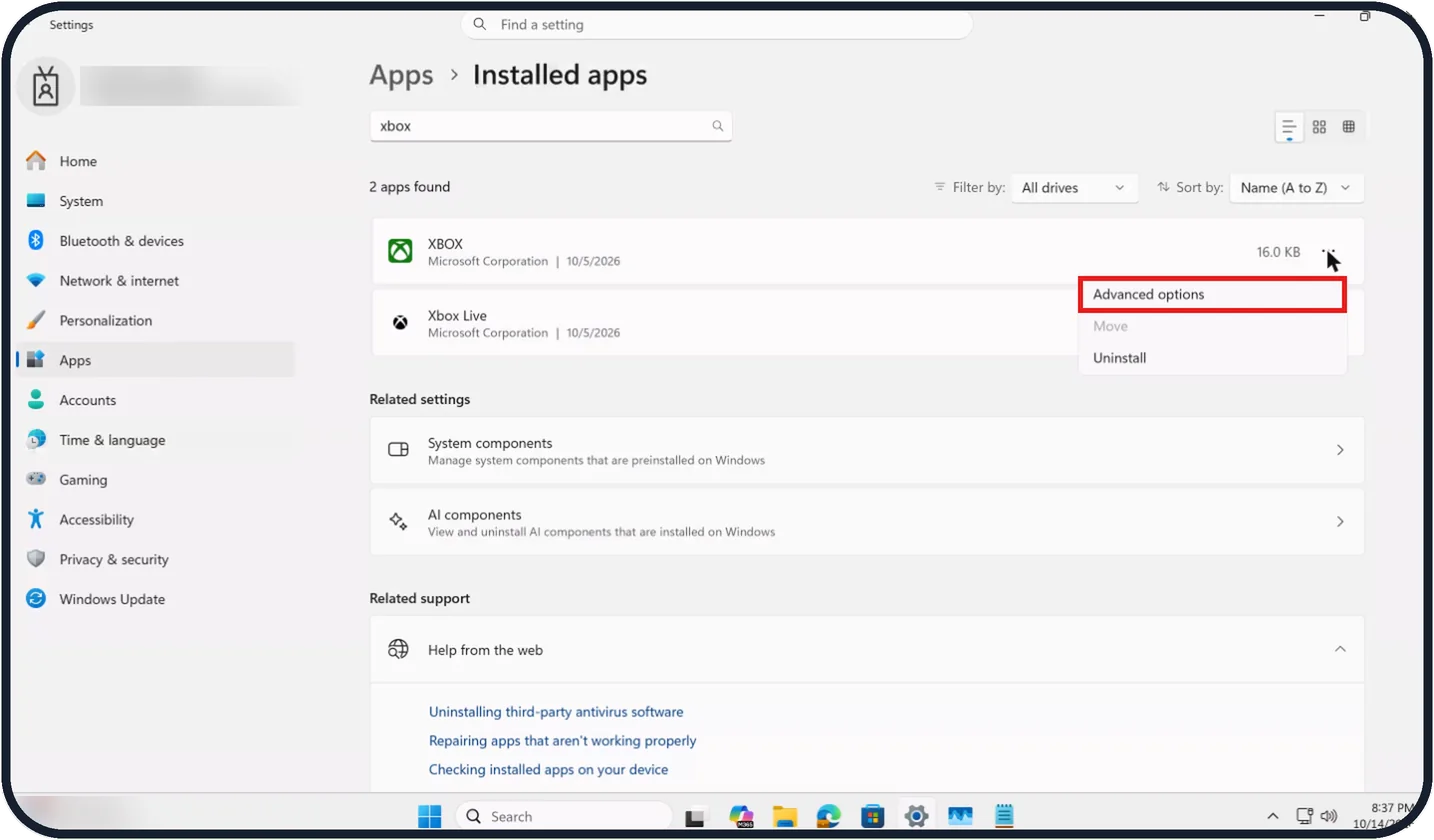This screenshot has height=840, width=1434.
Task: Click the XBOX app name
Action: (x=445, y=244)
